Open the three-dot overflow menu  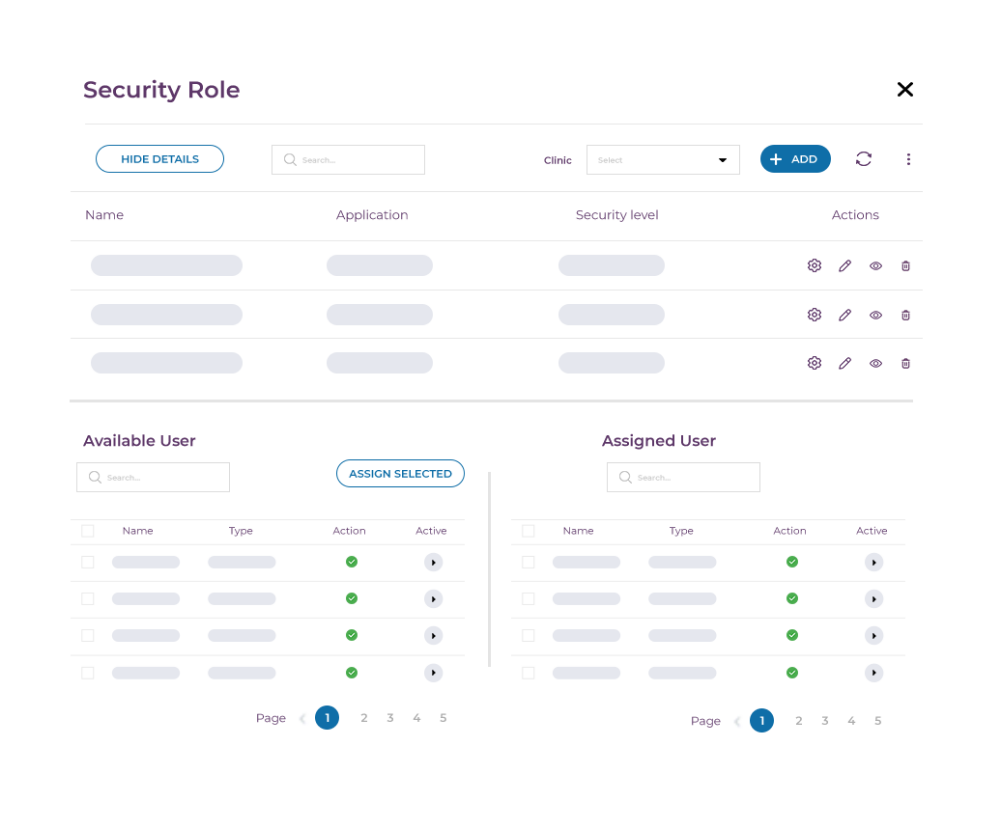pos(908,158)
